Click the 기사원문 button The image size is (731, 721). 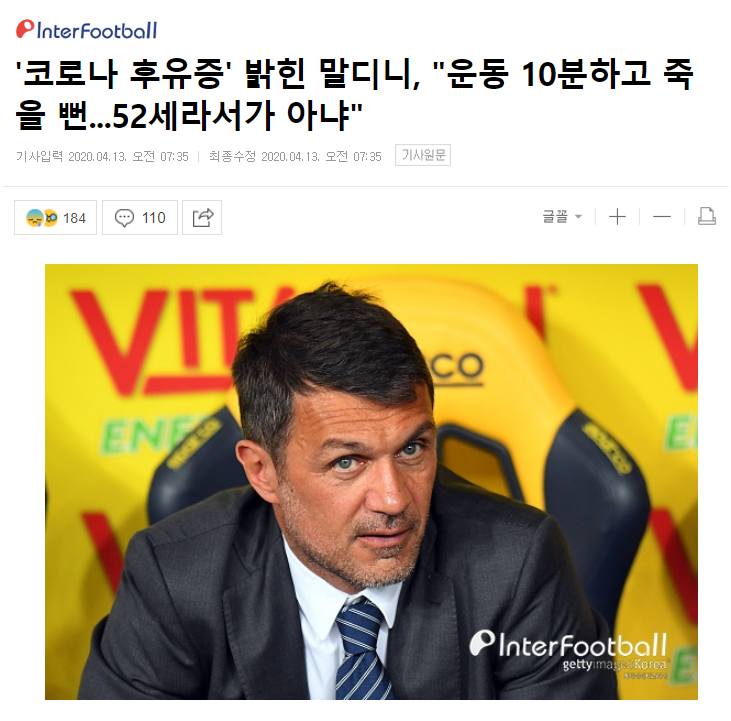click(423, 155)
